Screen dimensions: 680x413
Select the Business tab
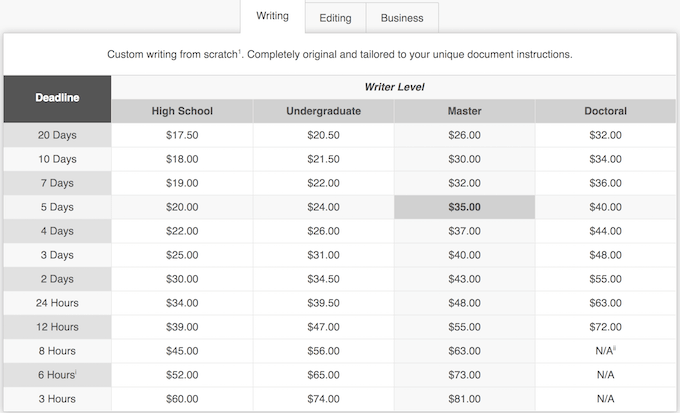click(x=402, y=18)
